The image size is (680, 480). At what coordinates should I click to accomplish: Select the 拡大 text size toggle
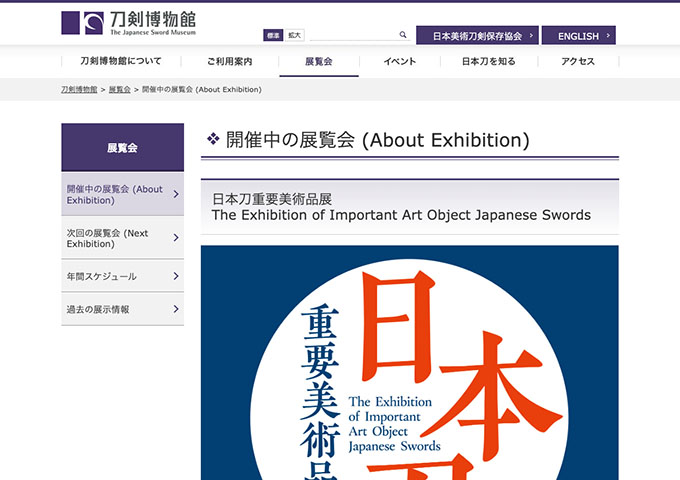point(294,35)
